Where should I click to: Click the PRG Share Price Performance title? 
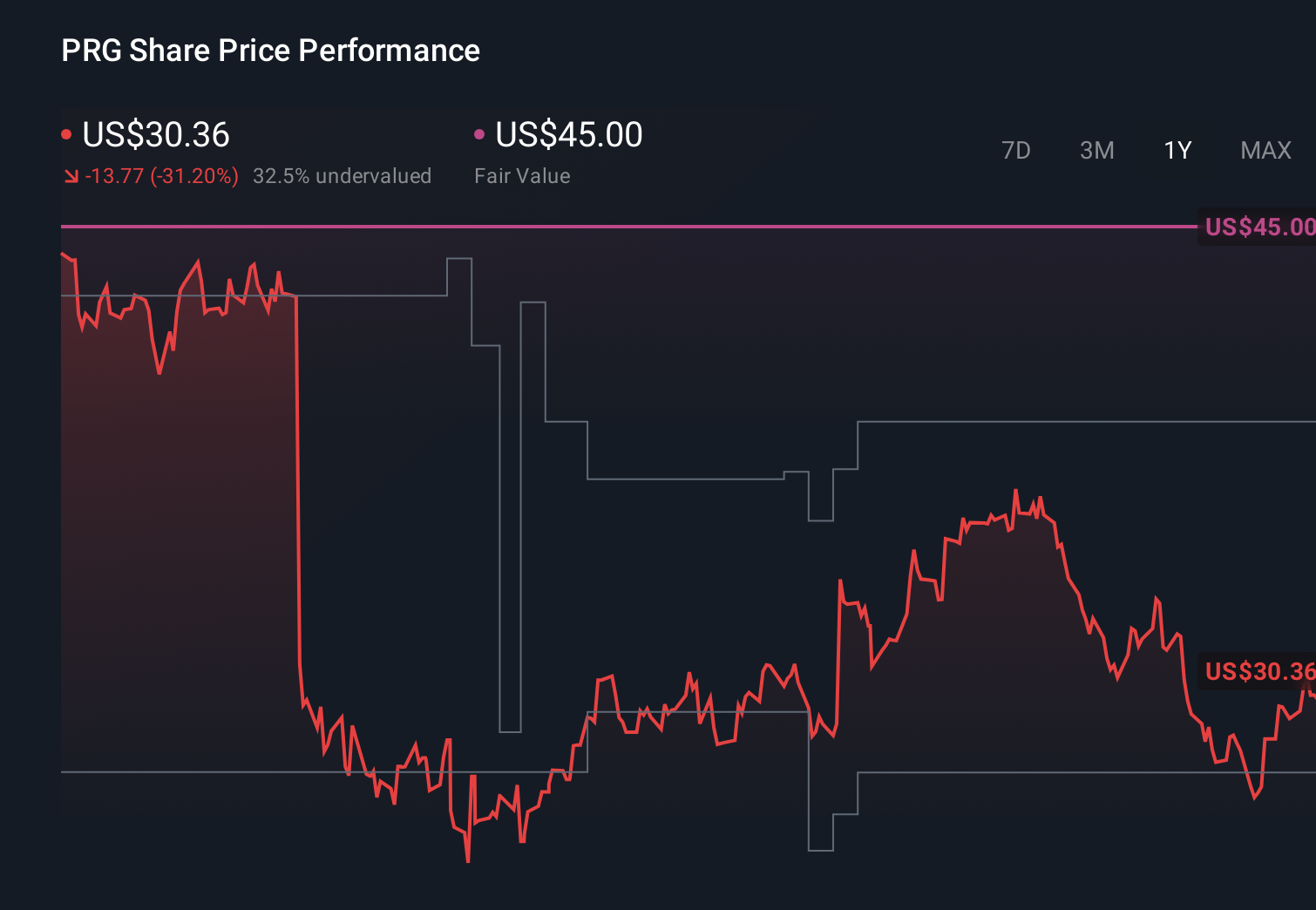coord(270,51)
